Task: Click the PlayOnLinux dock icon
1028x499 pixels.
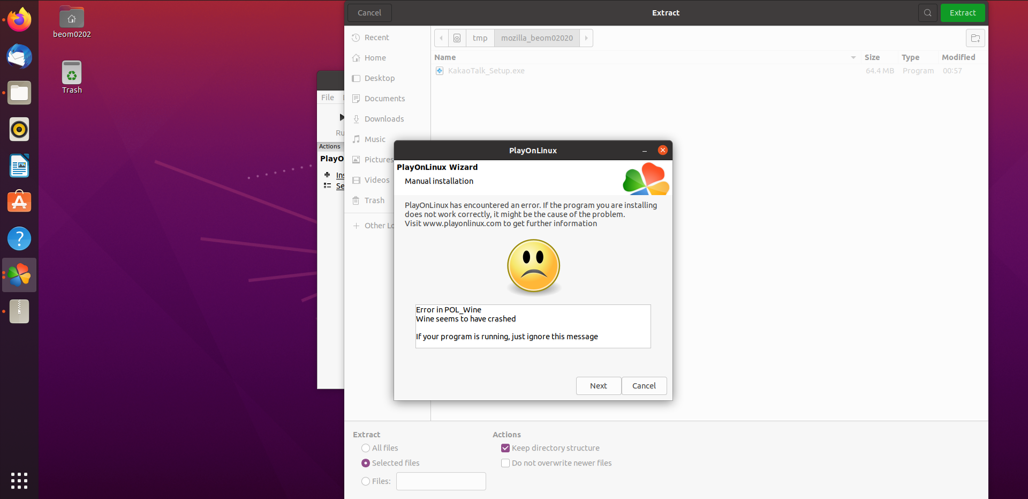Action: [19, 275]
